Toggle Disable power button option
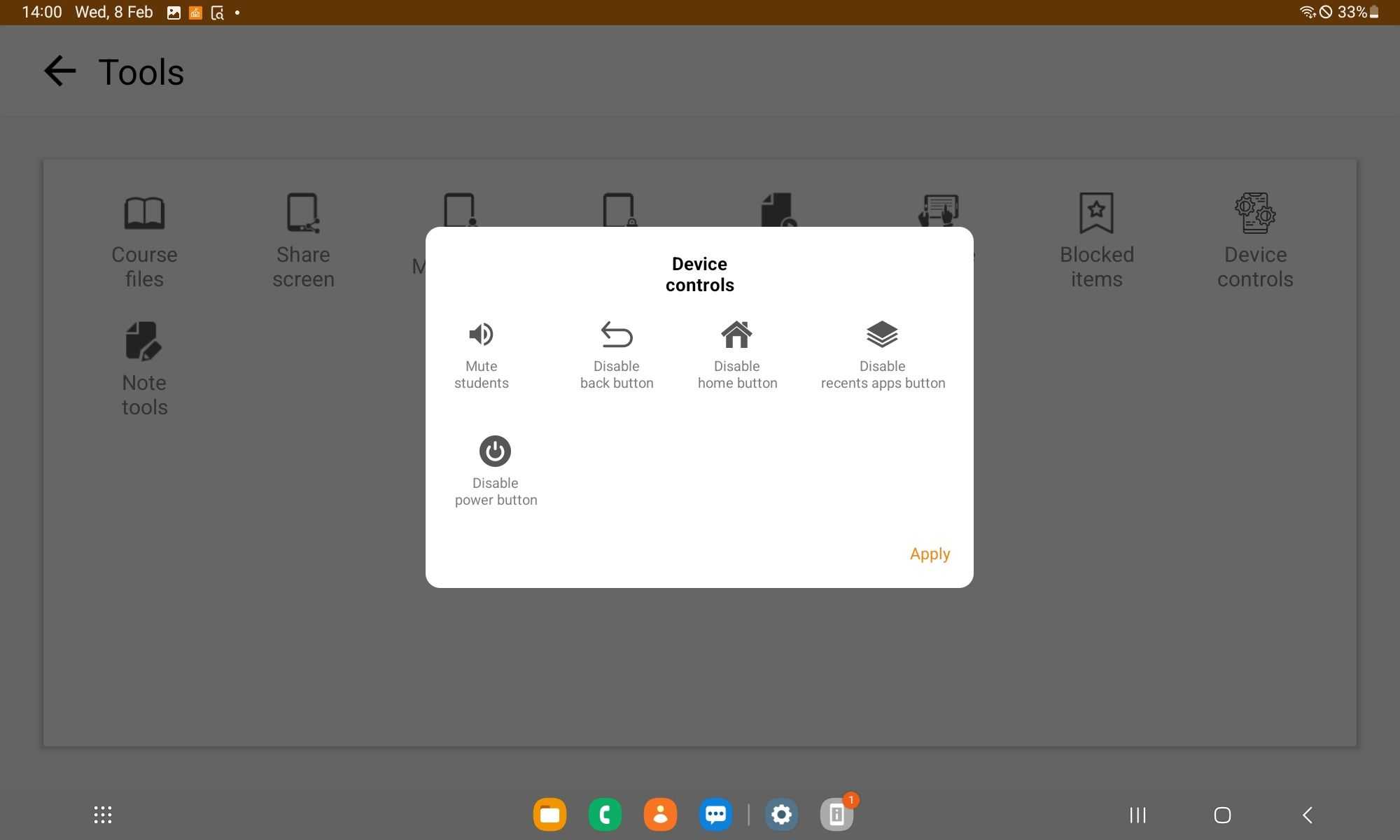This screenshot has height=840, width=1400. pos(494,451)
